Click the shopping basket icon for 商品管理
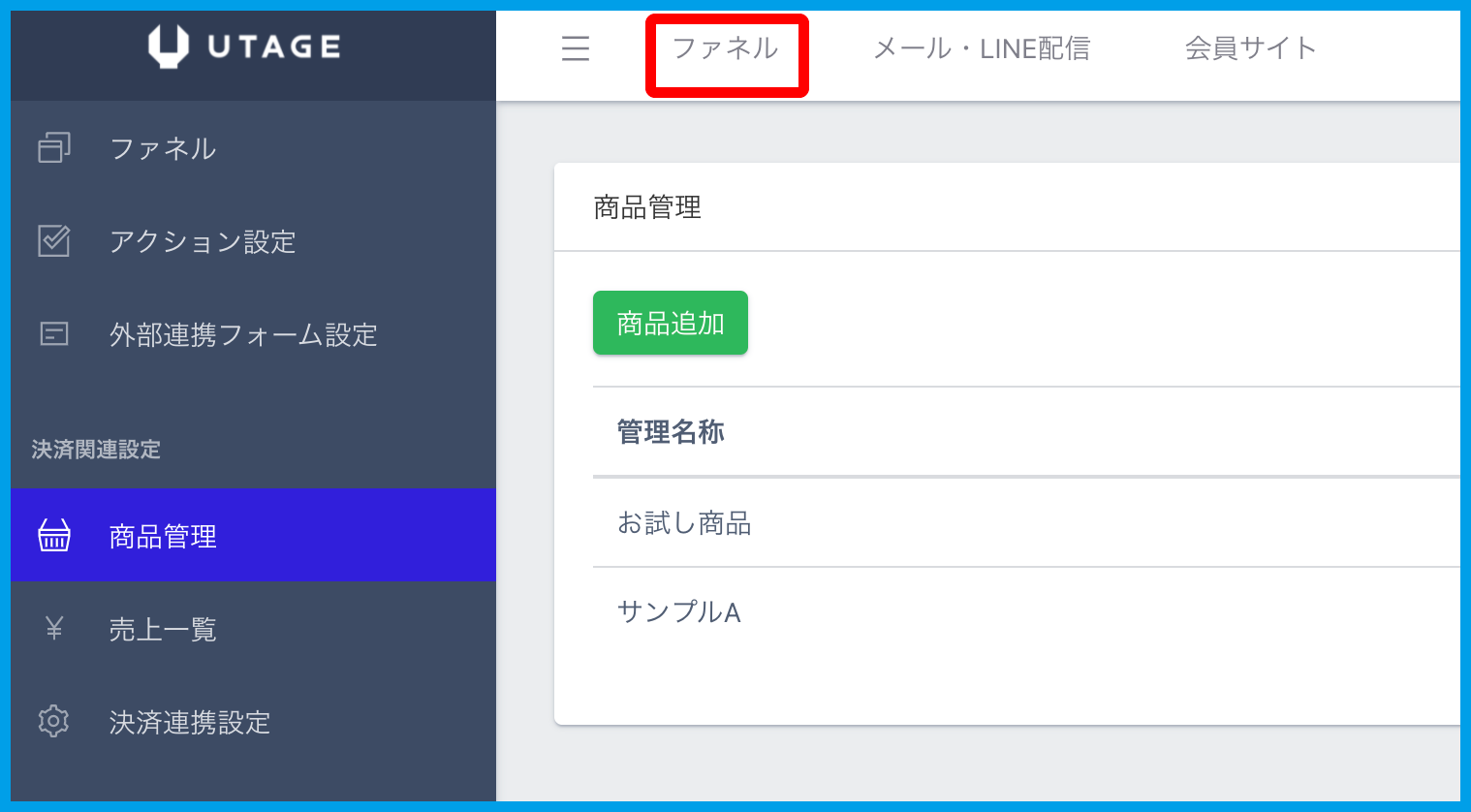The image size is (1471, 812). (54, 536)
